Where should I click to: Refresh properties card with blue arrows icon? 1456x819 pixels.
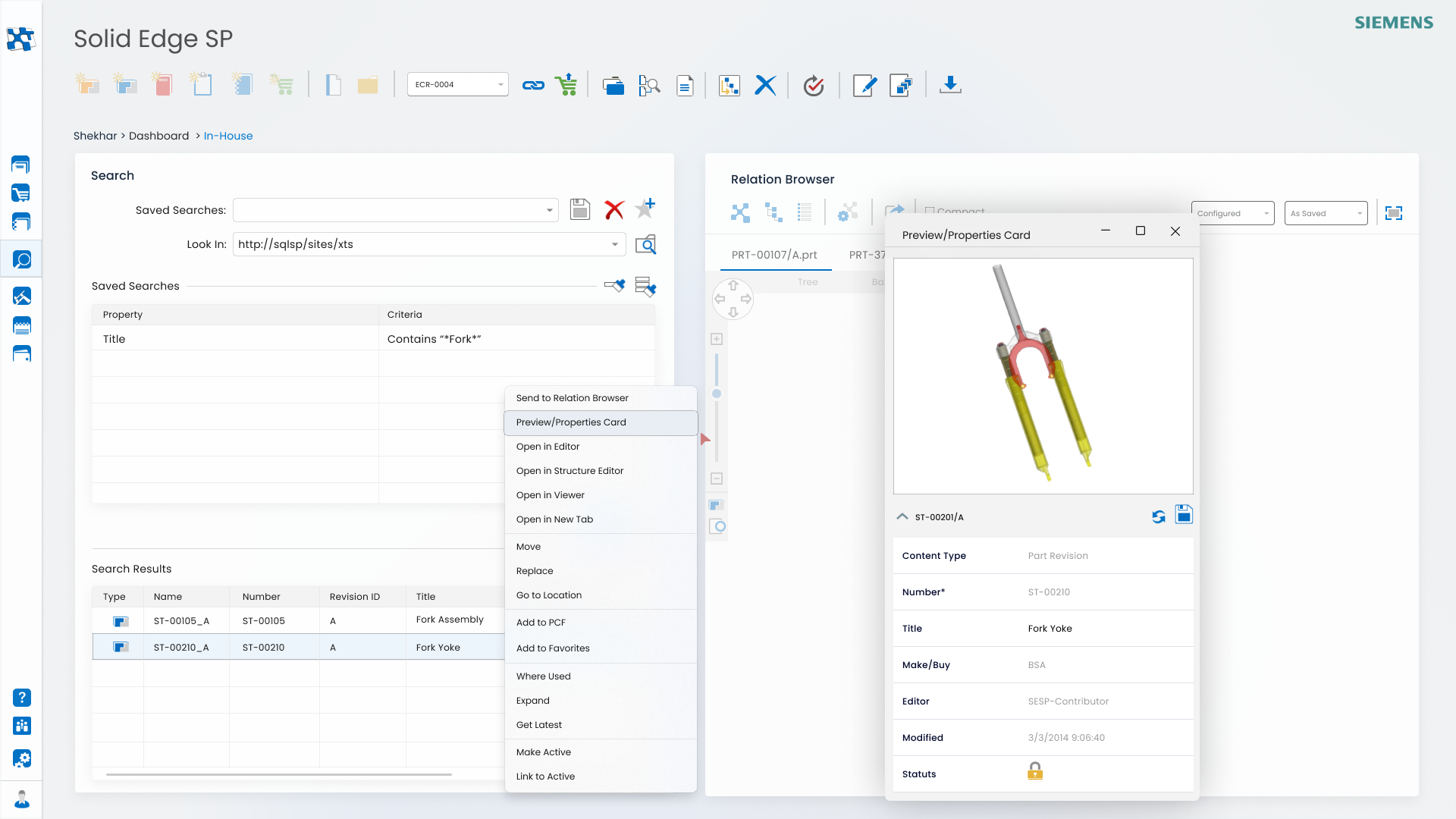(x=1159, y=516)
